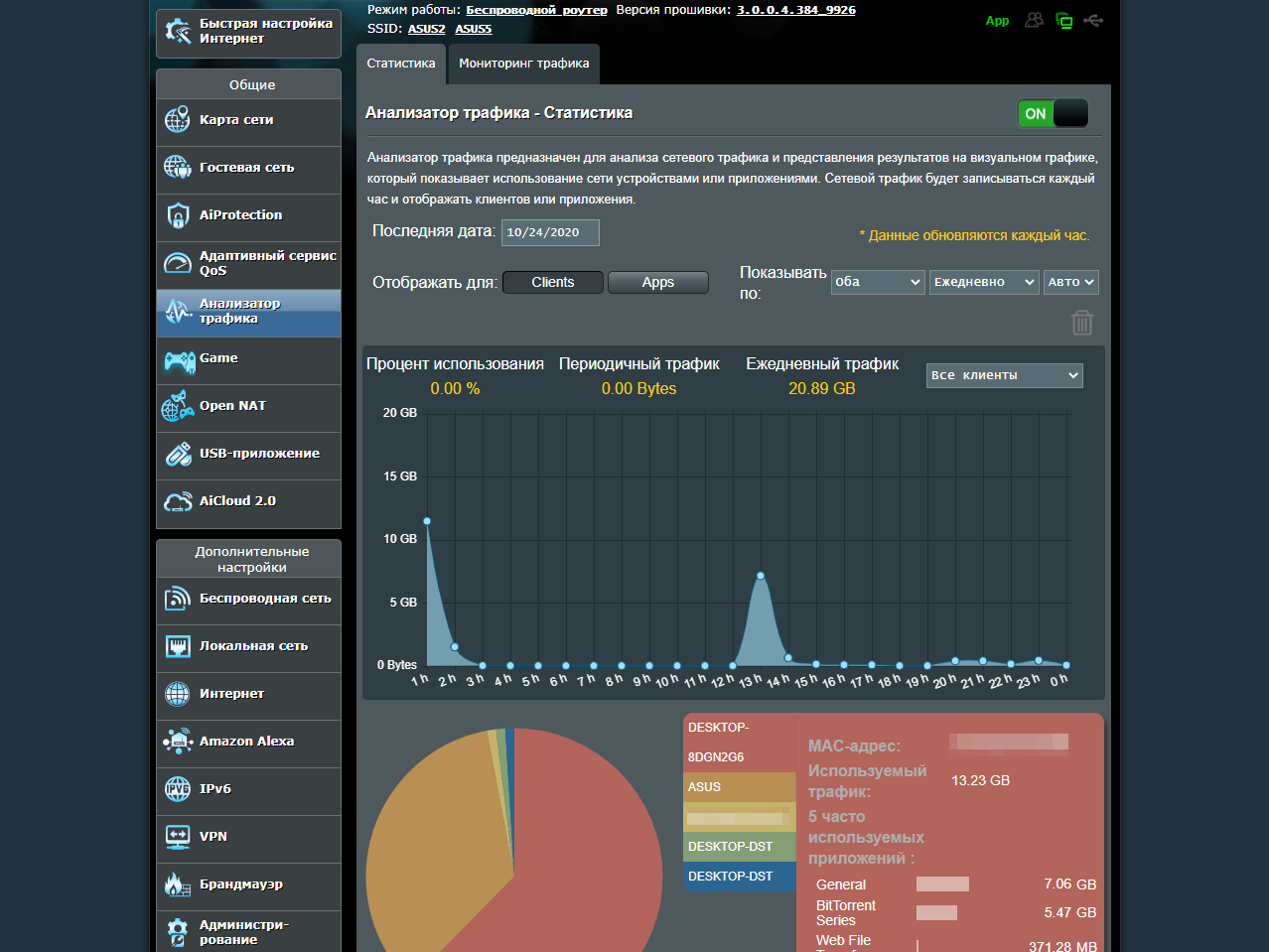Open the Карта сети globe icon
Image resolution: width=1269 pixels, height=952 pixels.
point(178,120)
